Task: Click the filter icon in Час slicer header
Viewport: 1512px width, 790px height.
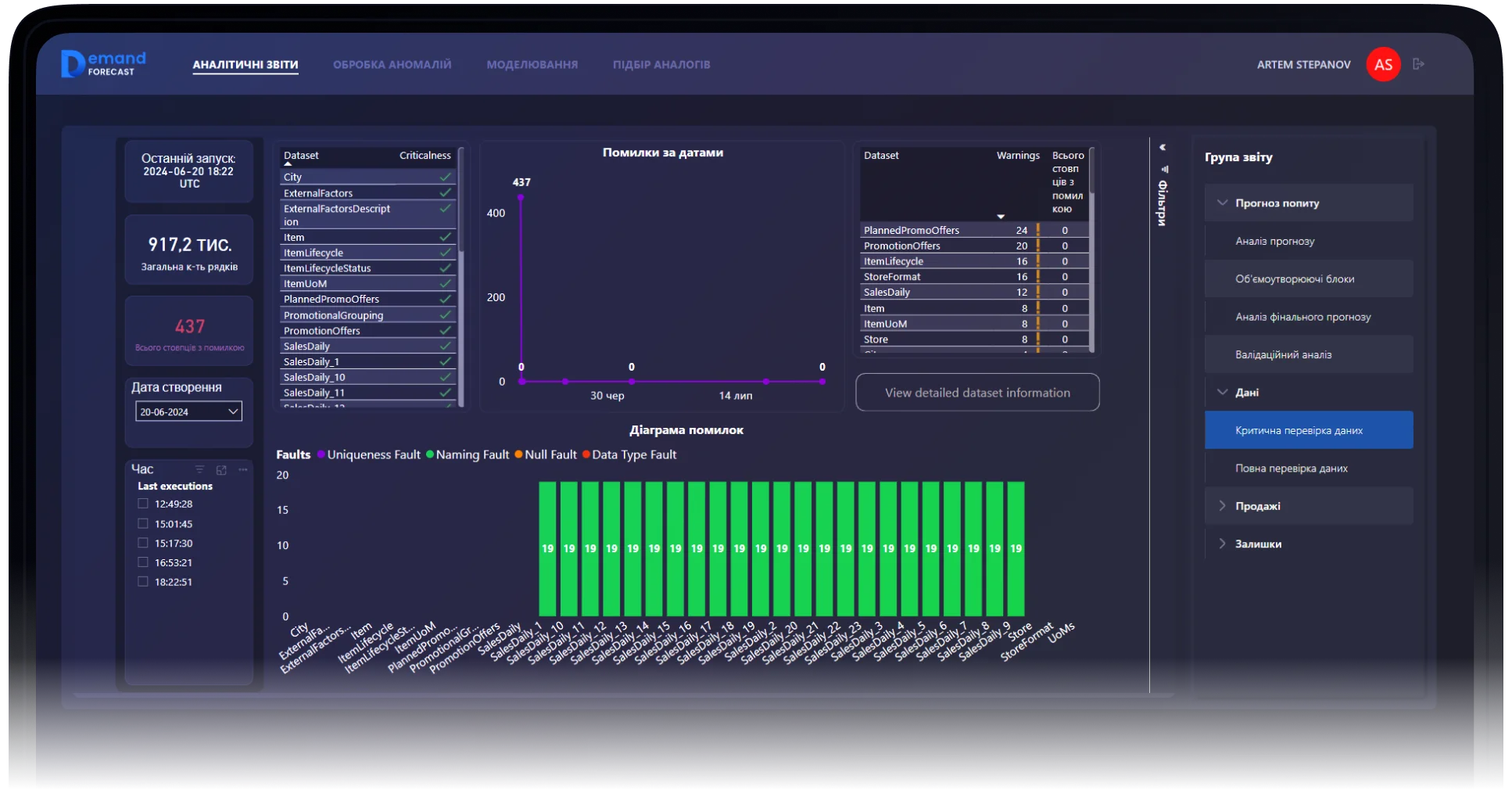Action: [x=200, y=469]
